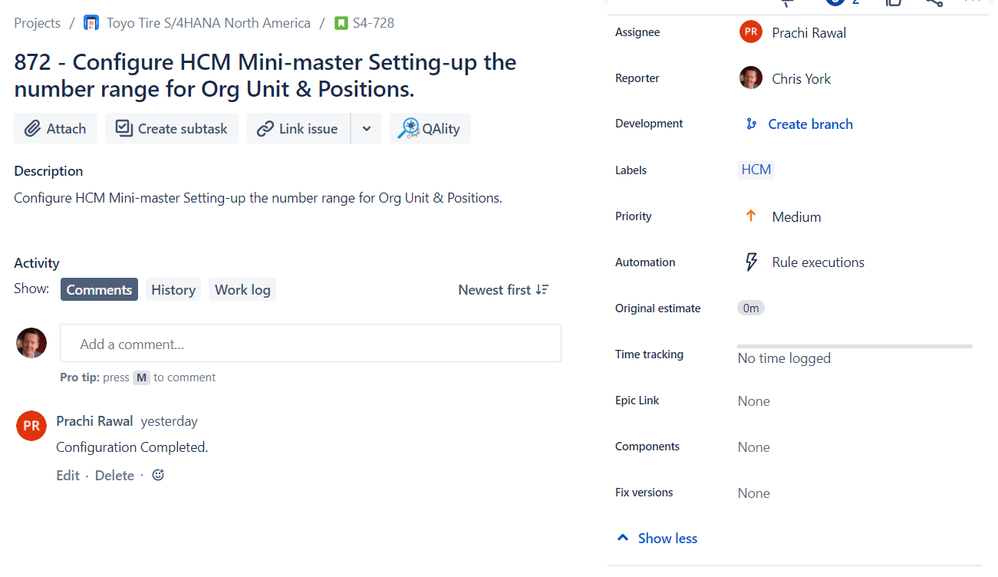
Task: Click the Create subtask button
Action: [172, 129]
